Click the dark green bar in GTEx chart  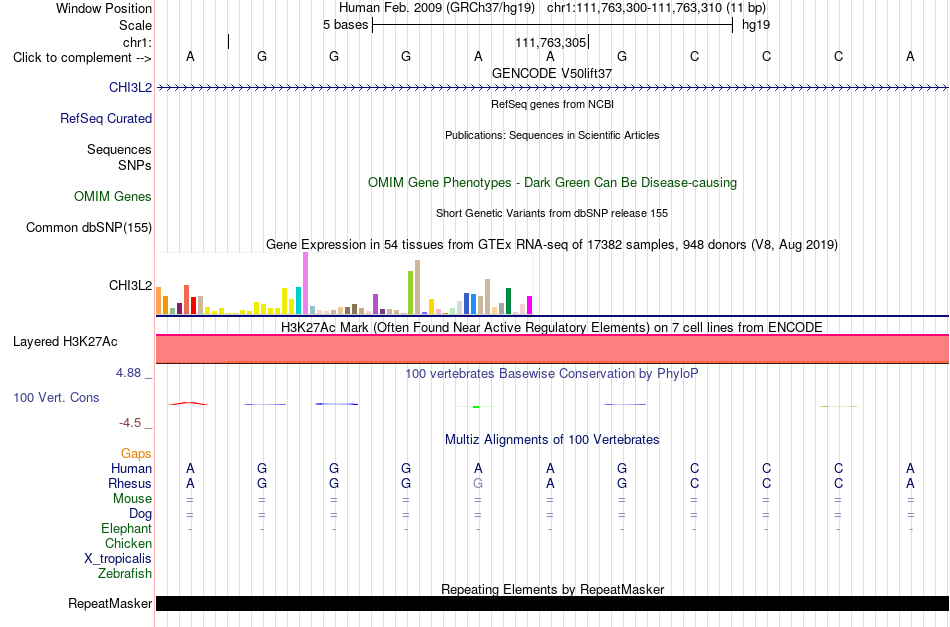coord(508,301)
